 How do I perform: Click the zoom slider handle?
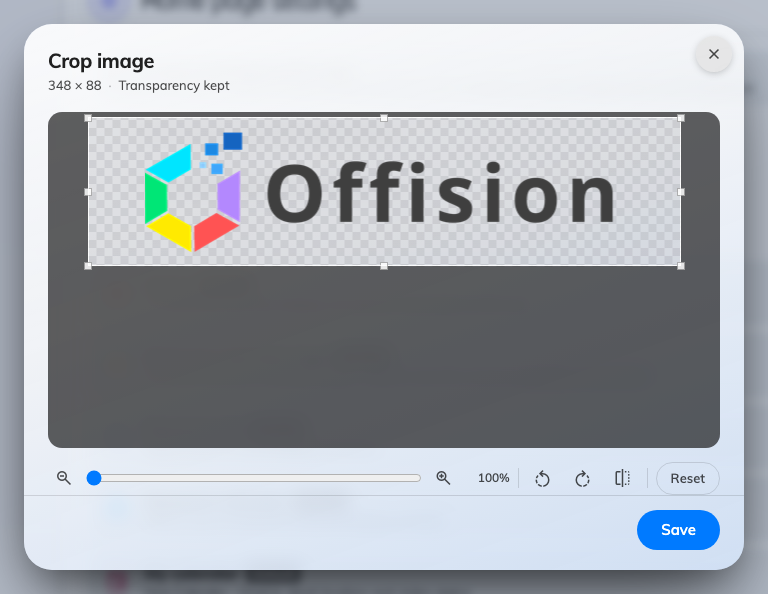94,478
